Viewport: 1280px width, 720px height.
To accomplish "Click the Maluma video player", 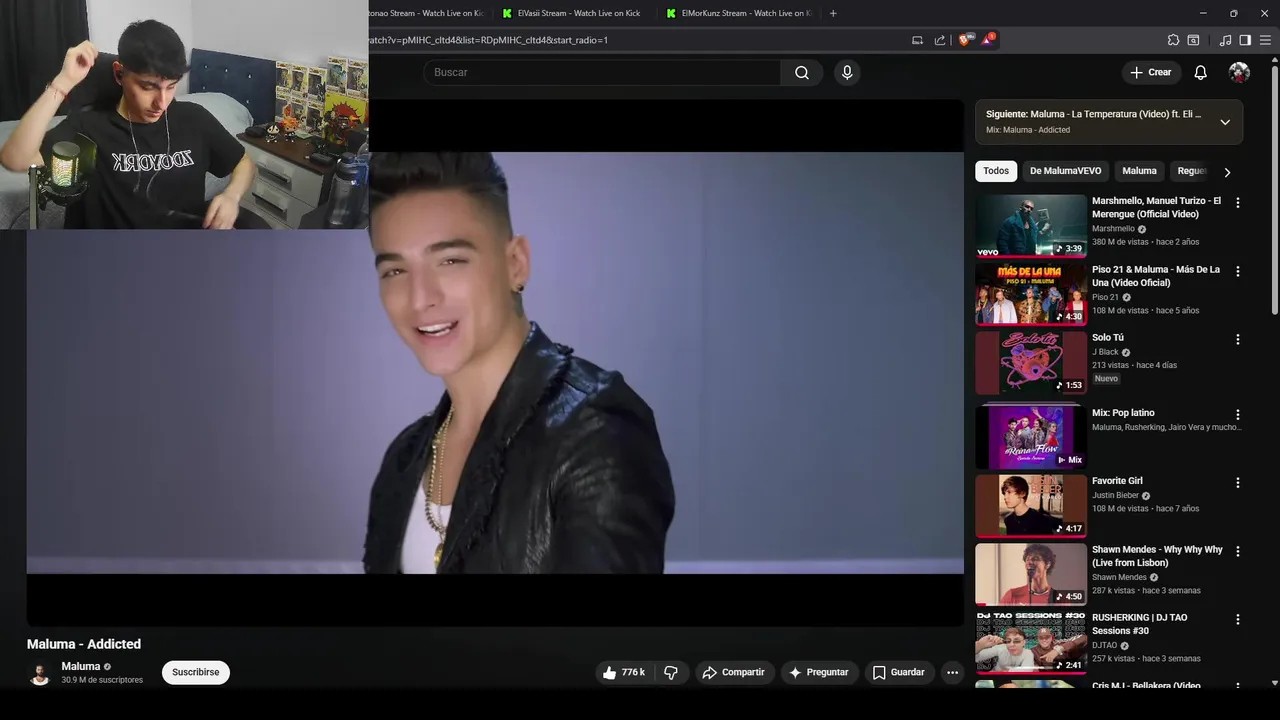I will (x=495, y=363).
